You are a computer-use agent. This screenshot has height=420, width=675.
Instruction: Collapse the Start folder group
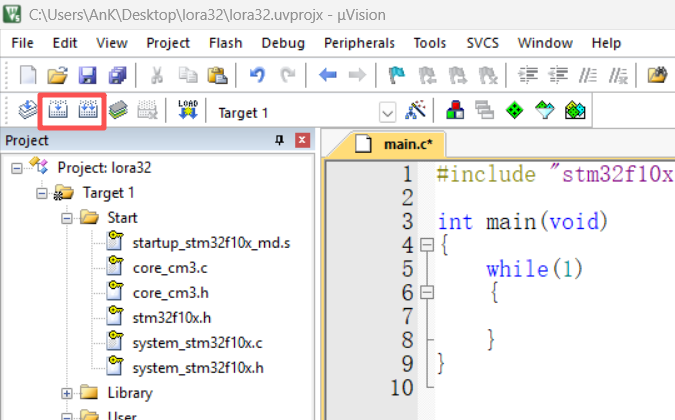[67, 218]
